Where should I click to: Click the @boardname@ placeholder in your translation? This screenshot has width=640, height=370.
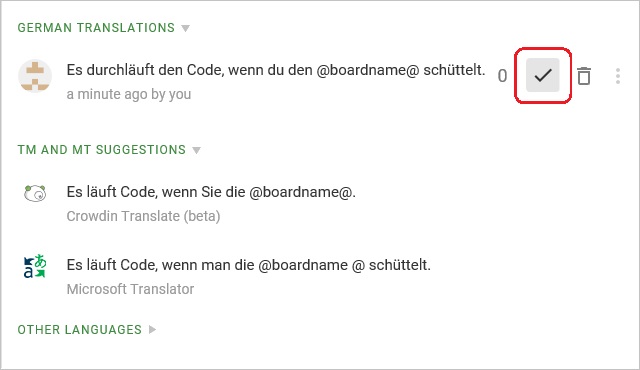pyautogui.click(x=368, y=70)
